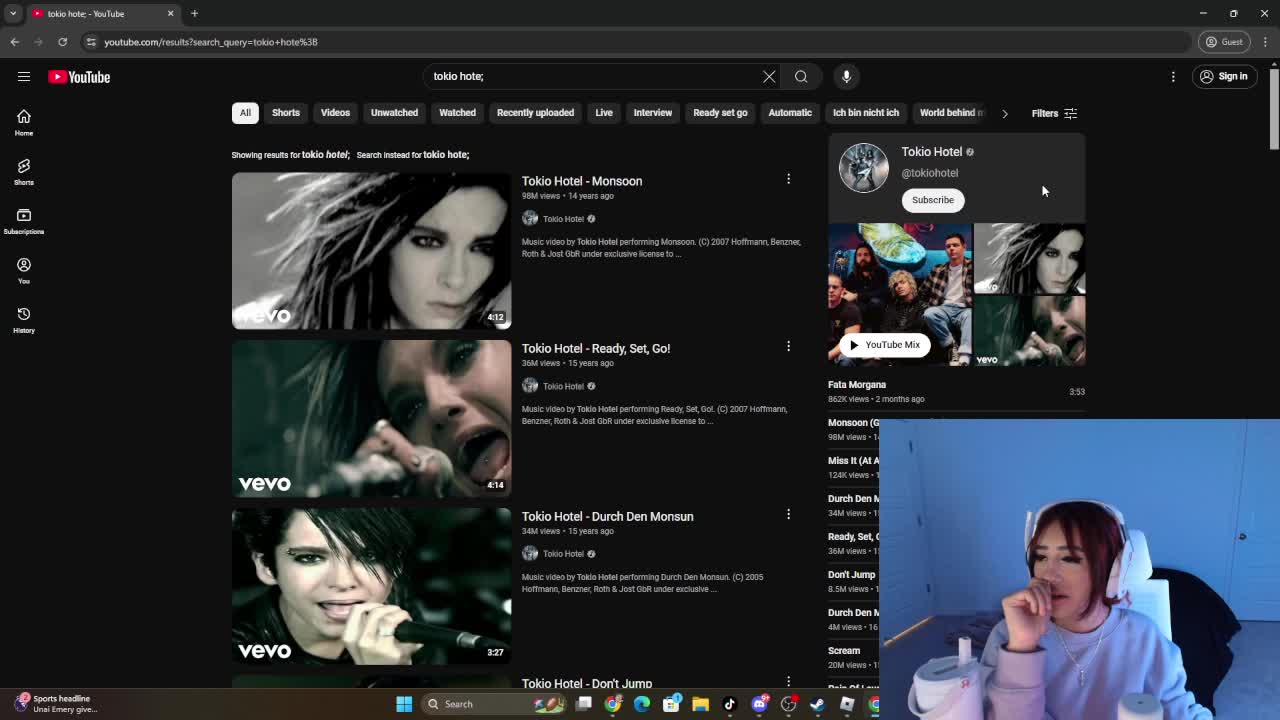Open the You section in the sidebar
The width and height of the screenshot is (1280, 720).
(24, 271)
